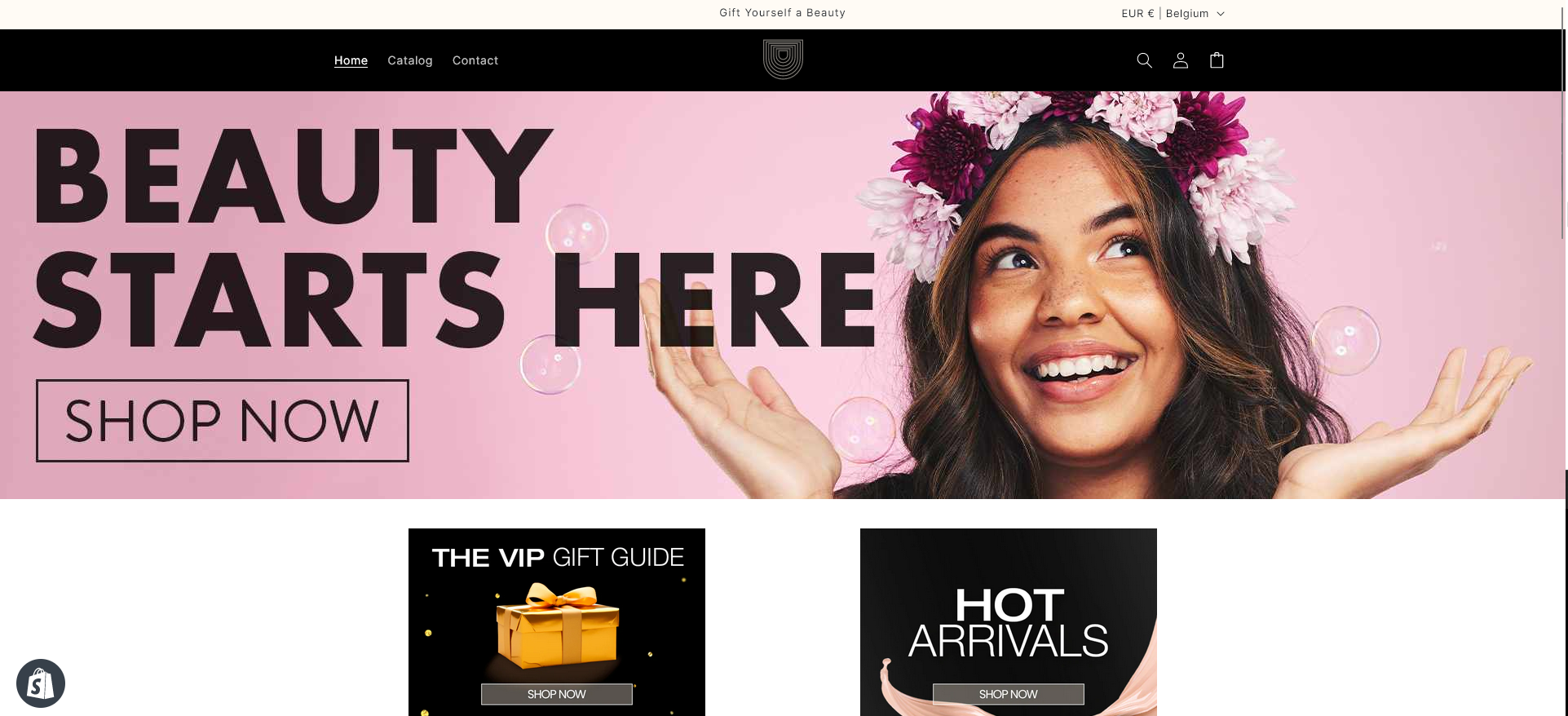1568x716 pixels.
Task: Click SHOP NOW under VIP Gift Guide
Action: coord(557,694)
